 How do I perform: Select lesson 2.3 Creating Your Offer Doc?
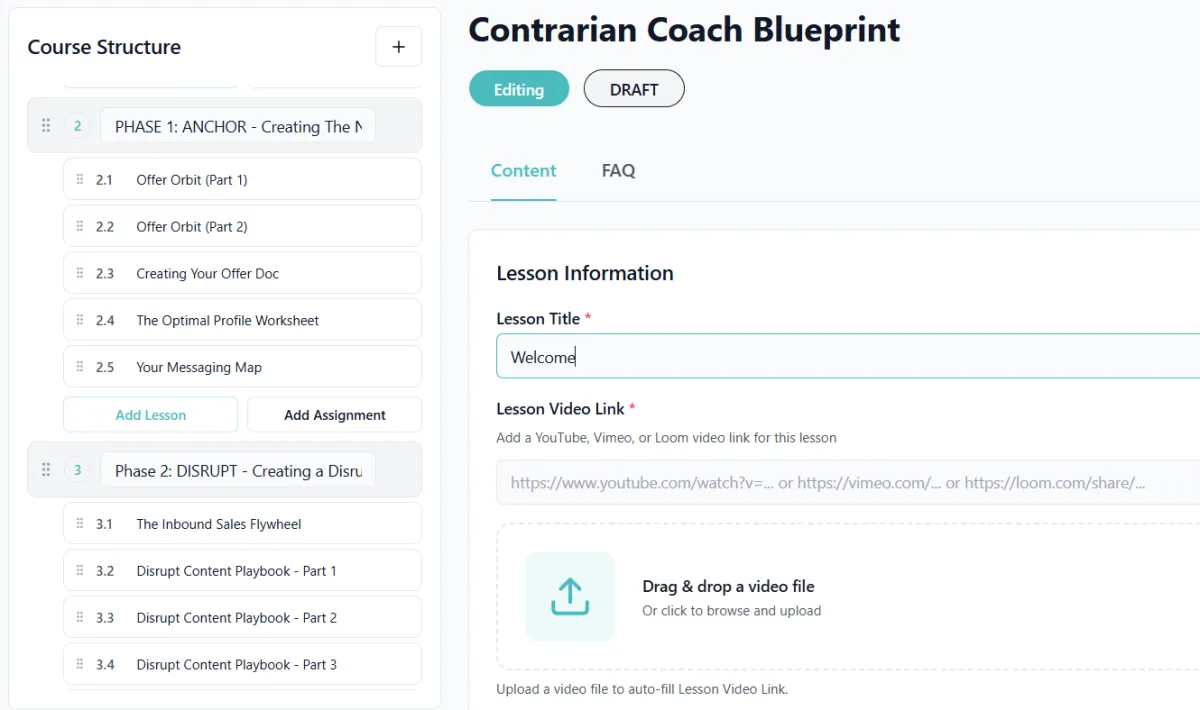point(242,274)
